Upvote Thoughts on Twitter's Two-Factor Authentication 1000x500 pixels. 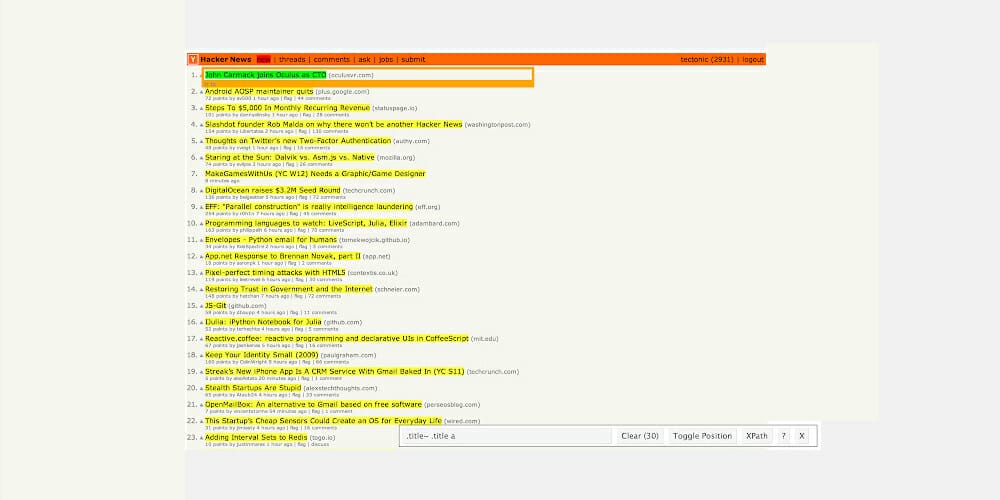[x=202, y=142]
